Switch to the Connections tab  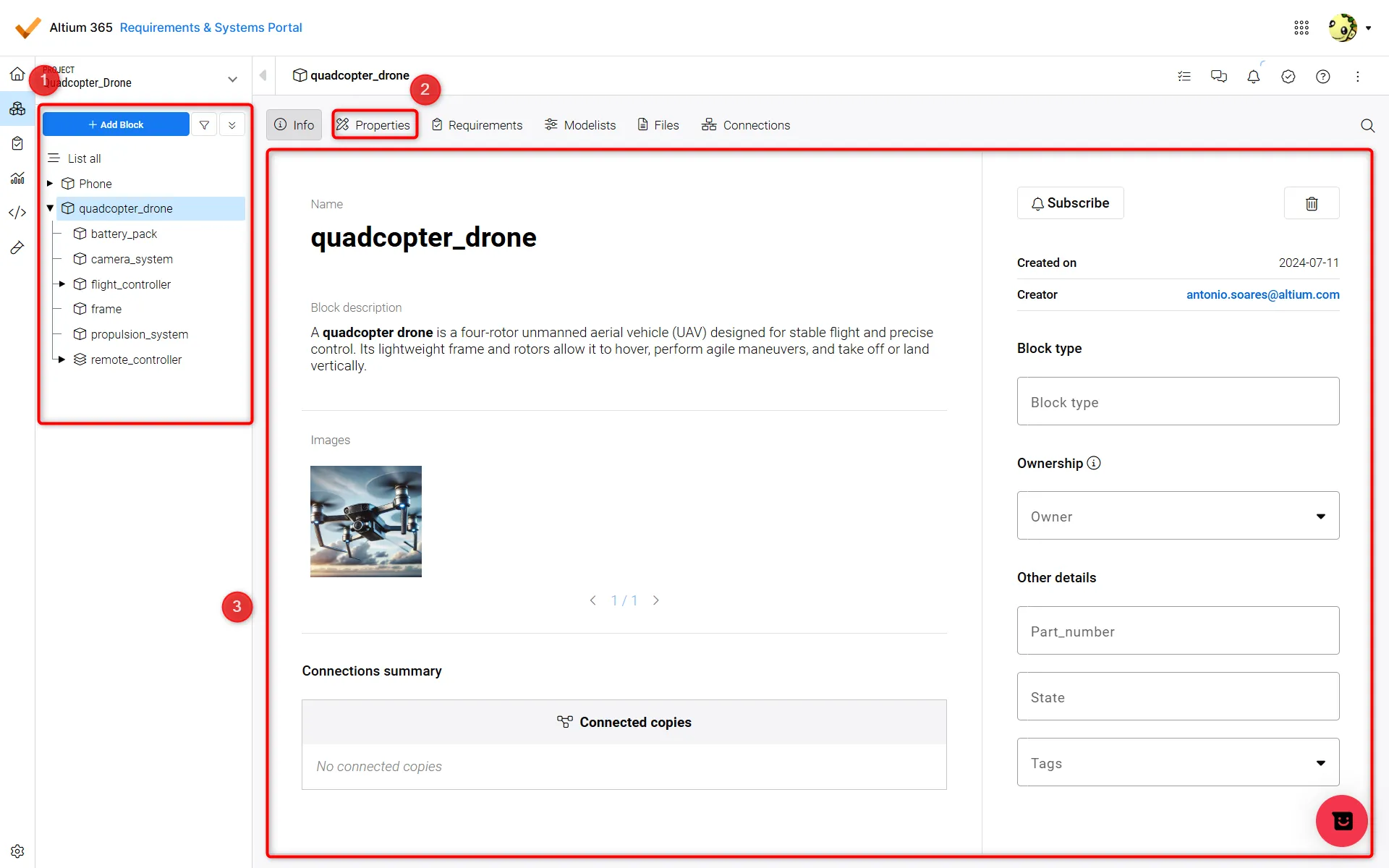tap(746, 125)
